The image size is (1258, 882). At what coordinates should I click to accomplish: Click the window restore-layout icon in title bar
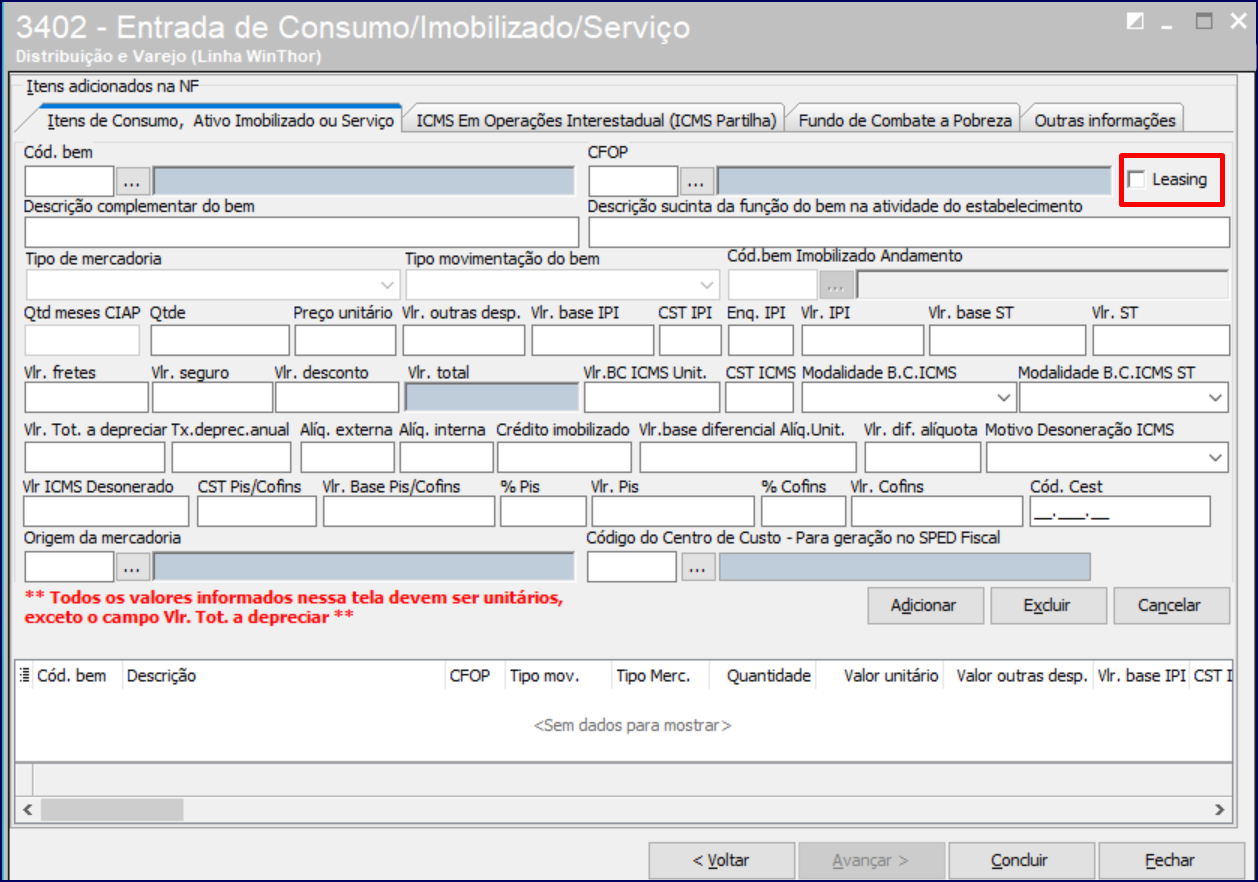point(1134,21)
